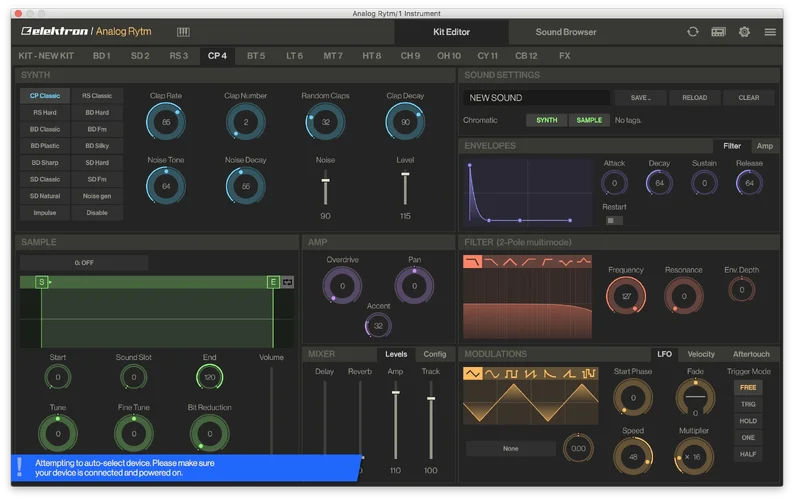Screen dimensions: 794x500
Task: Choose the Impulse synth machine
Action: (x=45, y=213)
